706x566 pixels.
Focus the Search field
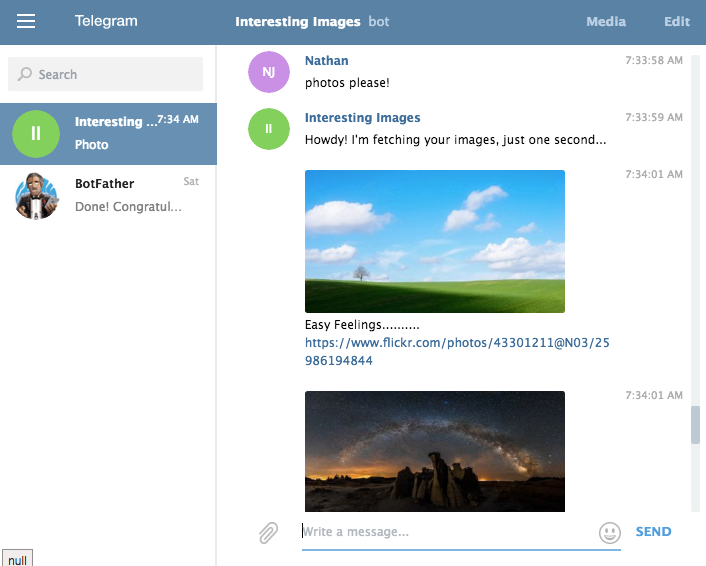pos(105,74)
